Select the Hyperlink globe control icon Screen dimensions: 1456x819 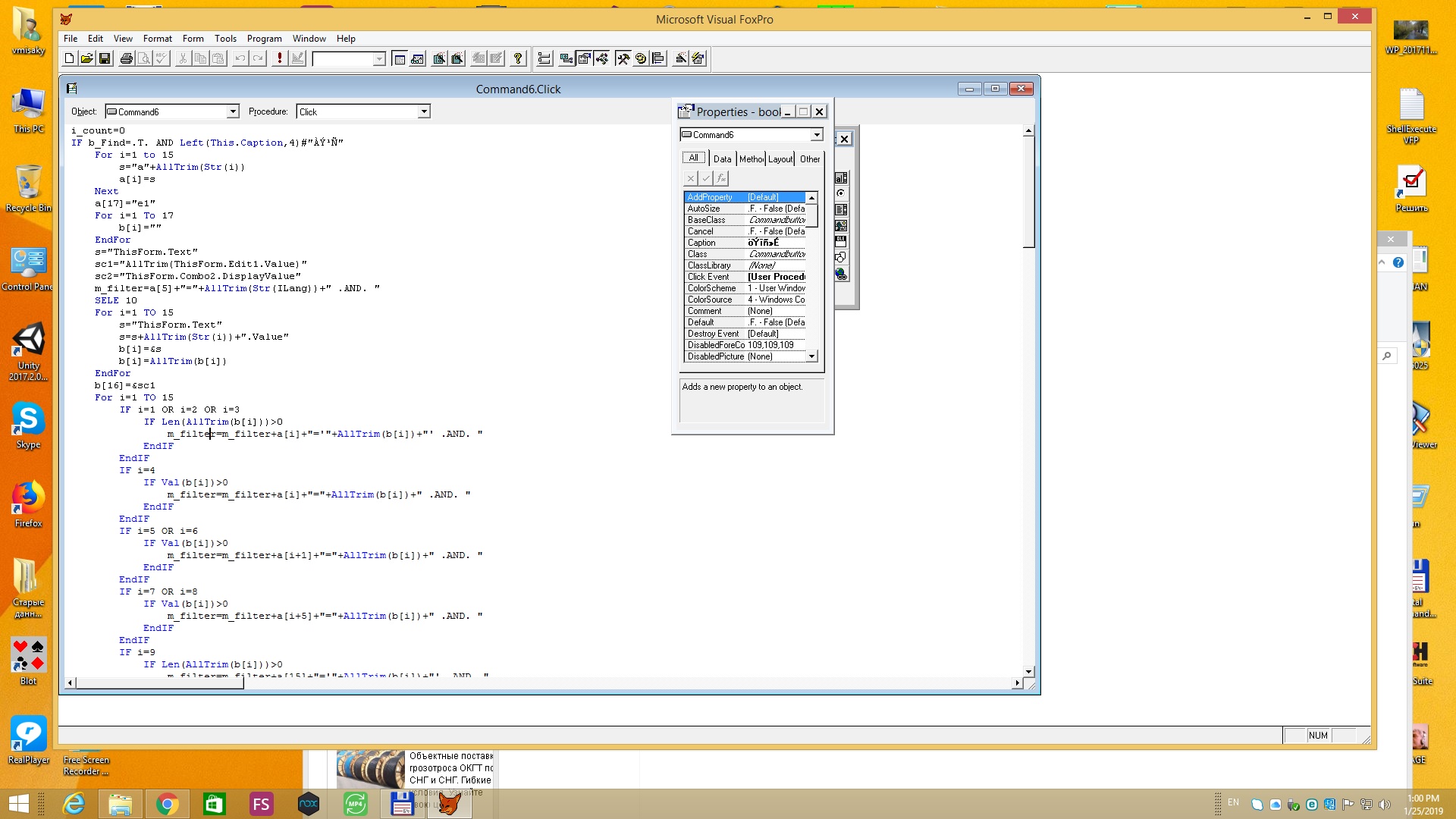(841, 274)
